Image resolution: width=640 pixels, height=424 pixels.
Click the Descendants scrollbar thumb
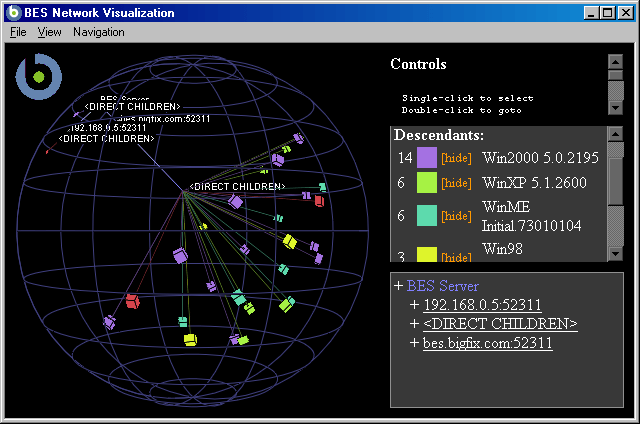[615, 182]
